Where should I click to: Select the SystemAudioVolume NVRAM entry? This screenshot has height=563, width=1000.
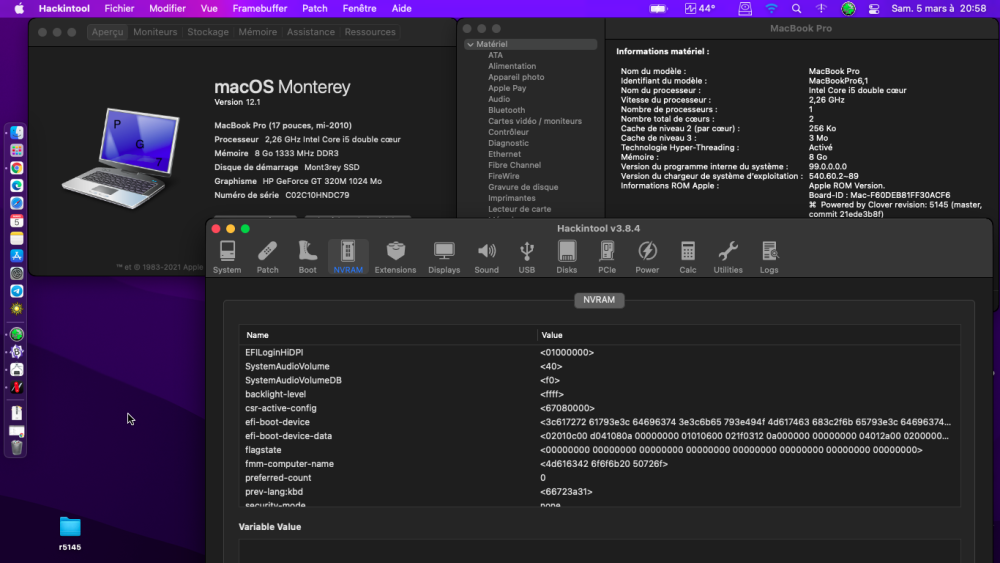point(599,366)
